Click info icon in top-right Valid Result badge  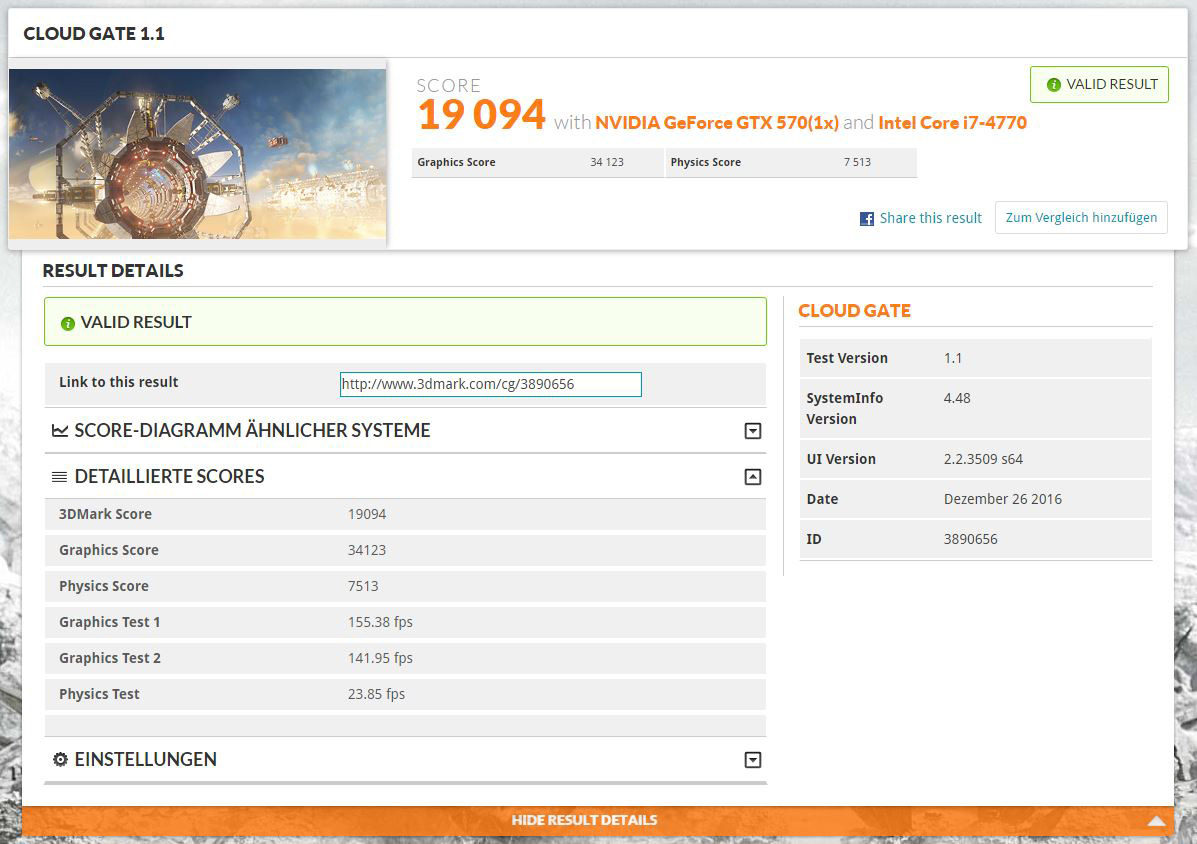(x=1053, y=85)
